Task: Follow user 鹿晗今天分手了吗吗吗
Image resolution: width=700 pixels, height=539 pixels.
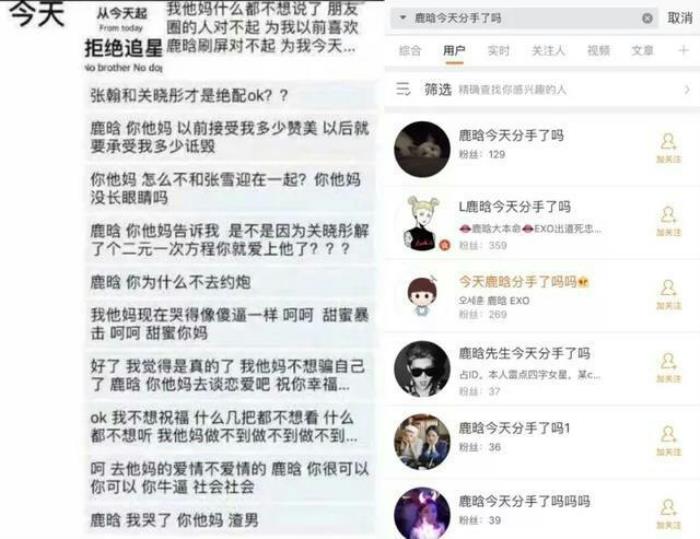Action: [x=668, y=514]
